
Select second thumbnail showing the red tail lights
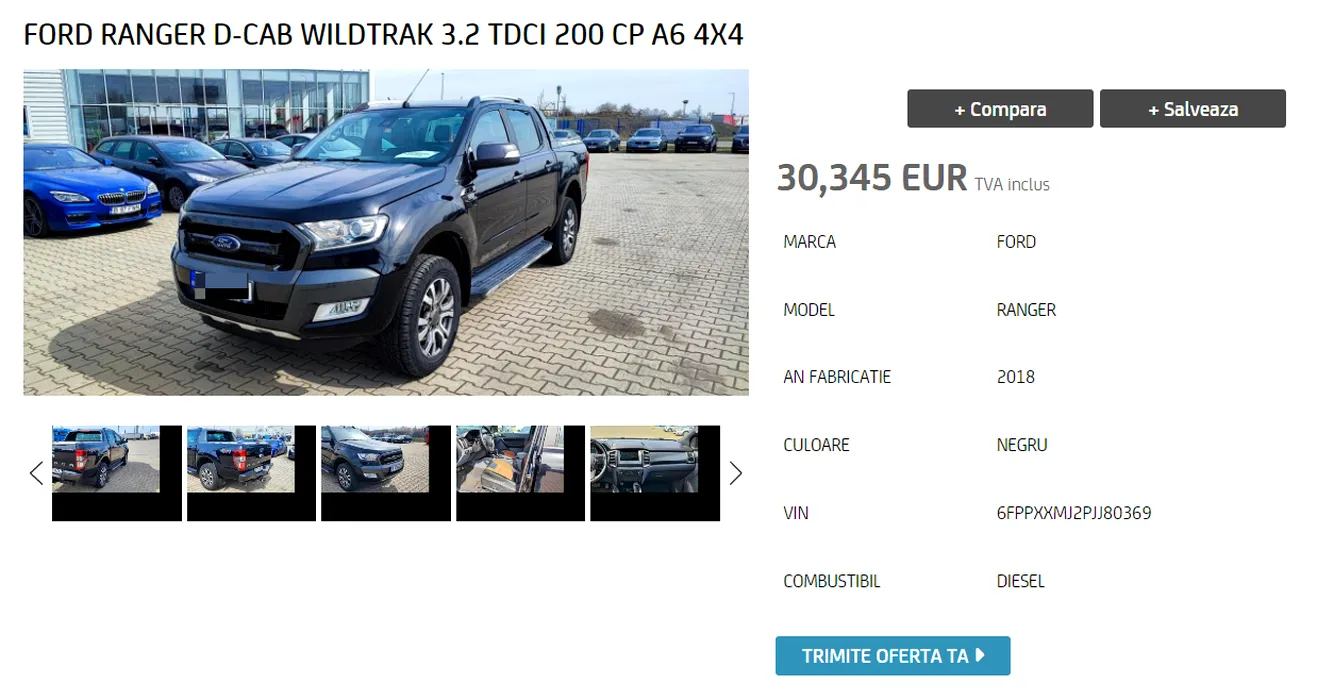pos(251,473)
